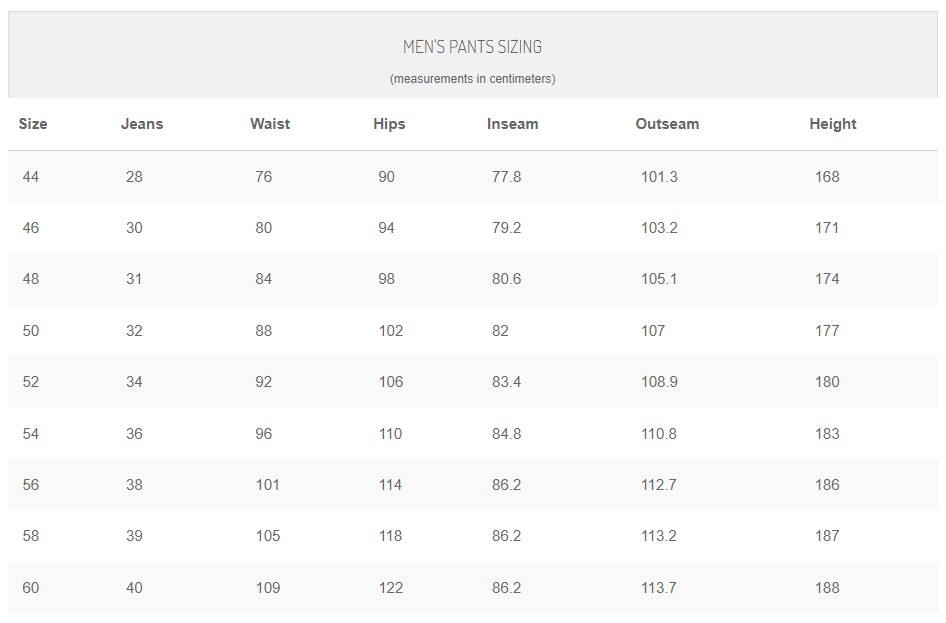Click jeans size 30 cell

point(134,228)
